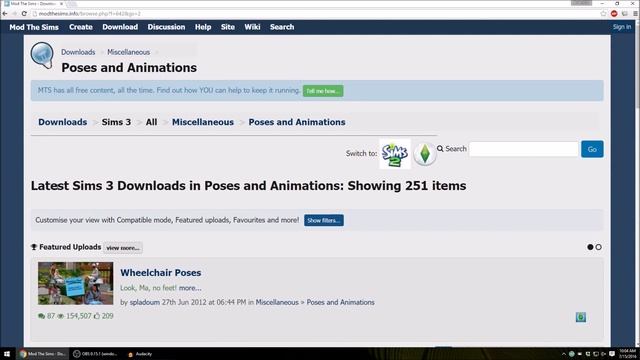The height and width of the screenshot is (360, 640).
Task: Bookmark page with the star icon
Action: tap(603, 13)
